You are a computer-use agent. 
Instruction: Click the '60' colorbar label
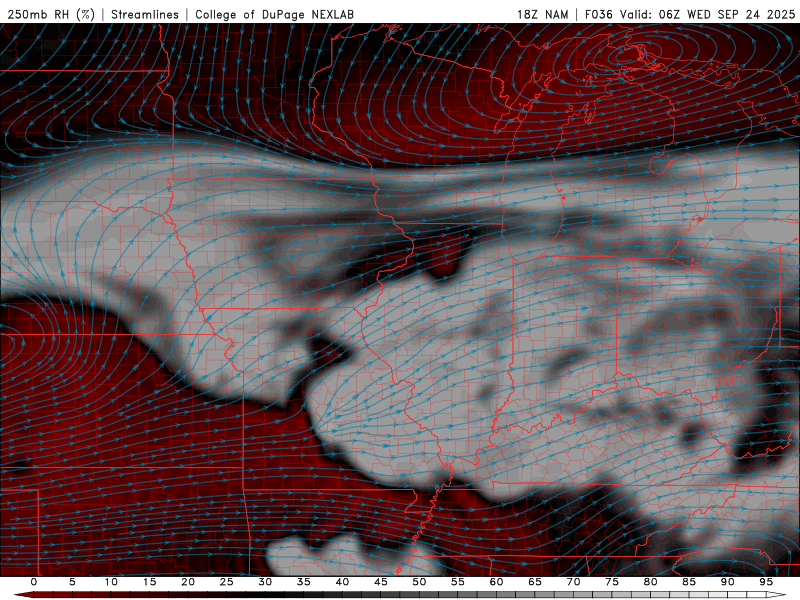click(x=496, y=582)
